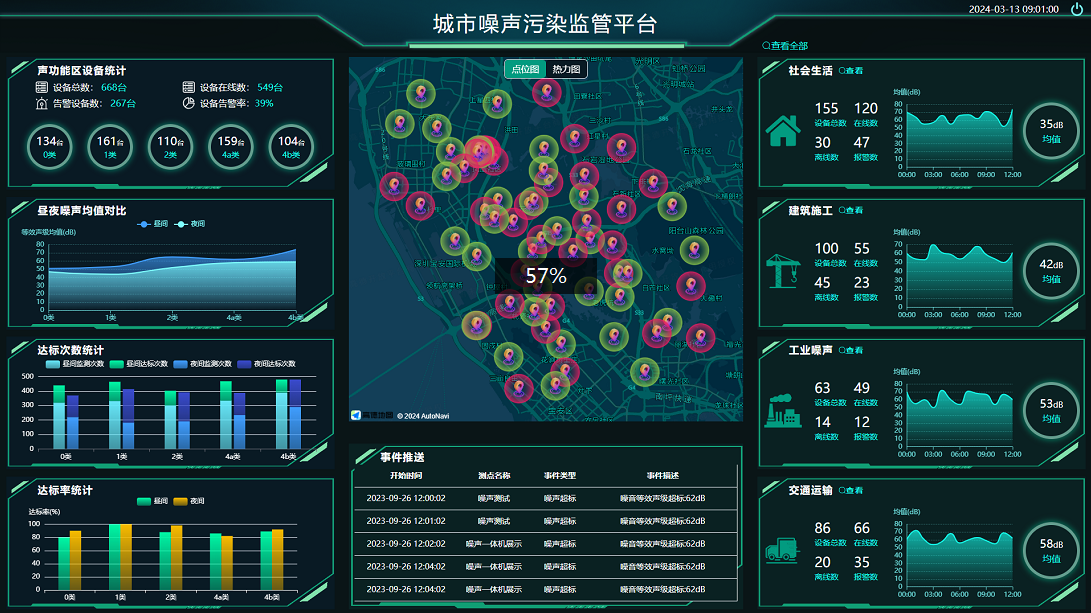Click the power logout icon
The width and height of the screenshot is (1091, 613).
tap(1076, 9)
